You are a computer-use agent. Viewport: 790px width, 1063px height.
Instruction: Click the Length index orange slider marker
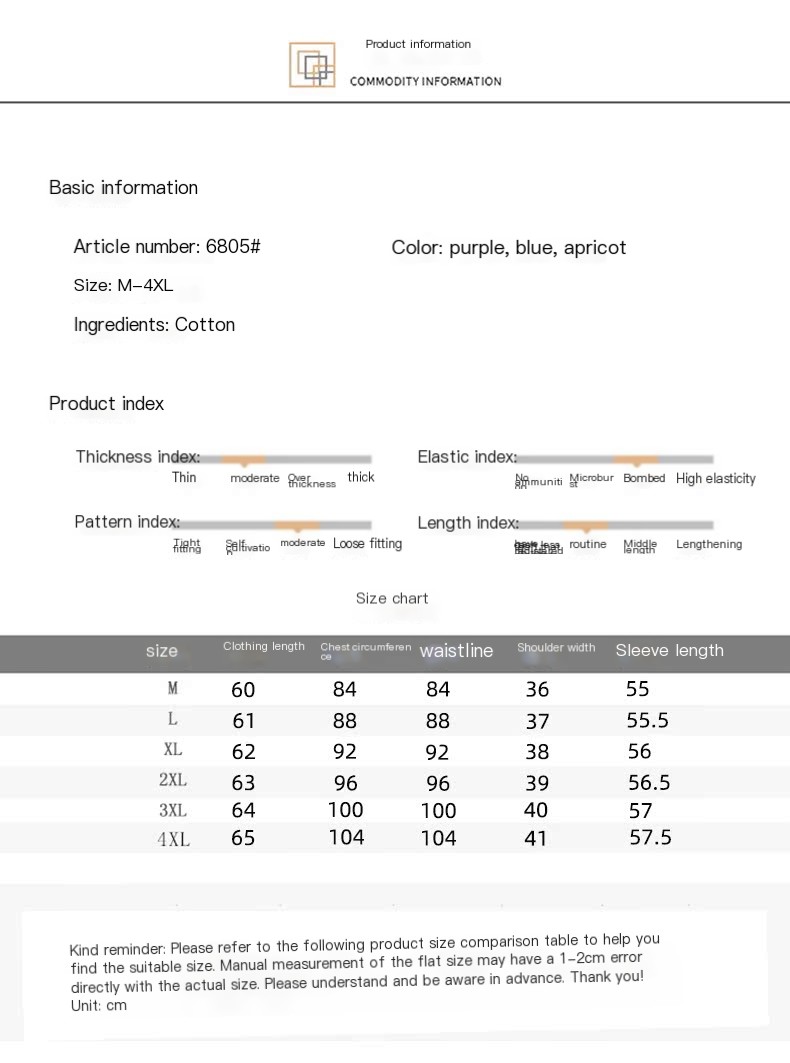585,526
